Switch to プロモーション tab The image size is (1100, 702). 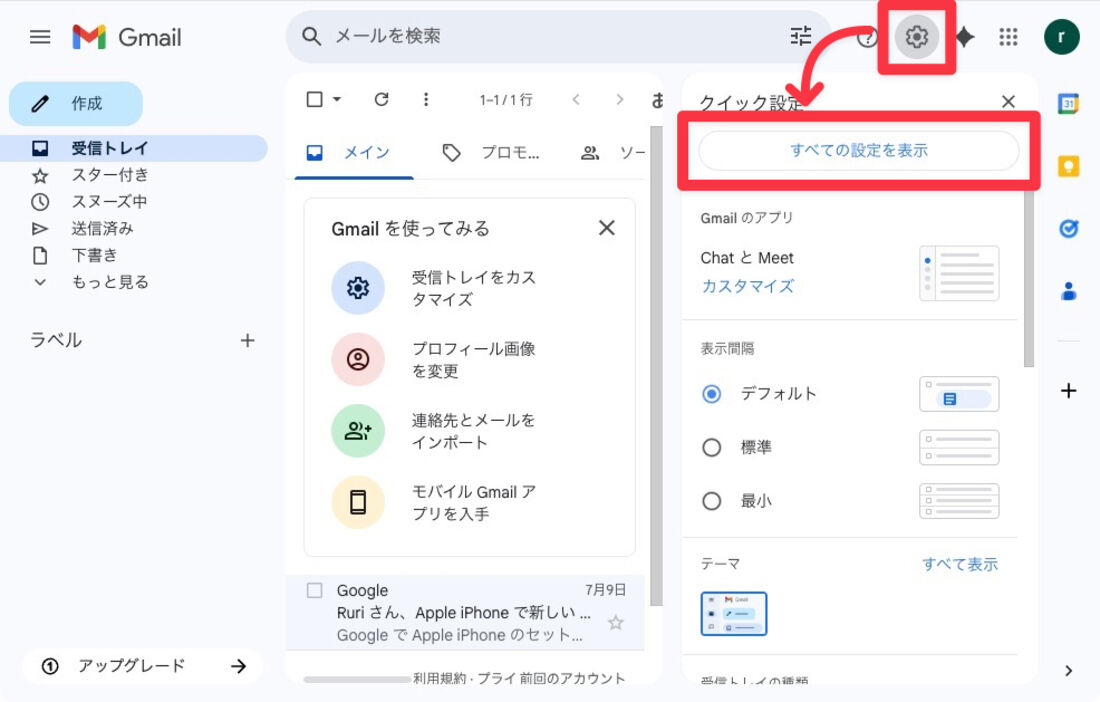coord(490,153)
